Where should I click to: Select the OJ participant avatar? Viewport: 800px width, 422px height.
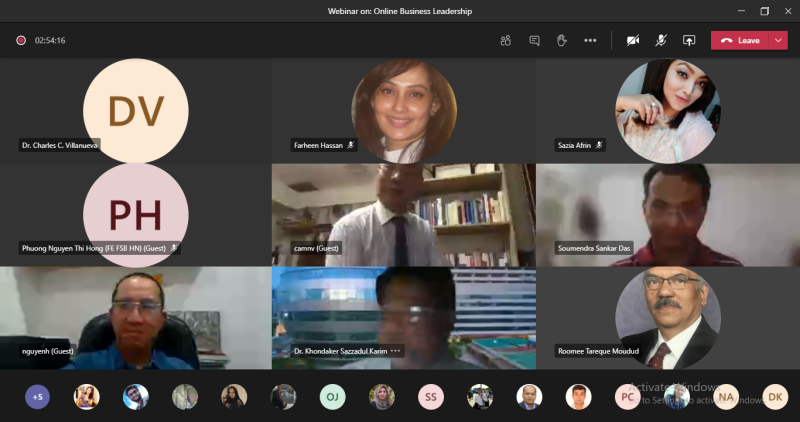[x=333, y=397]
